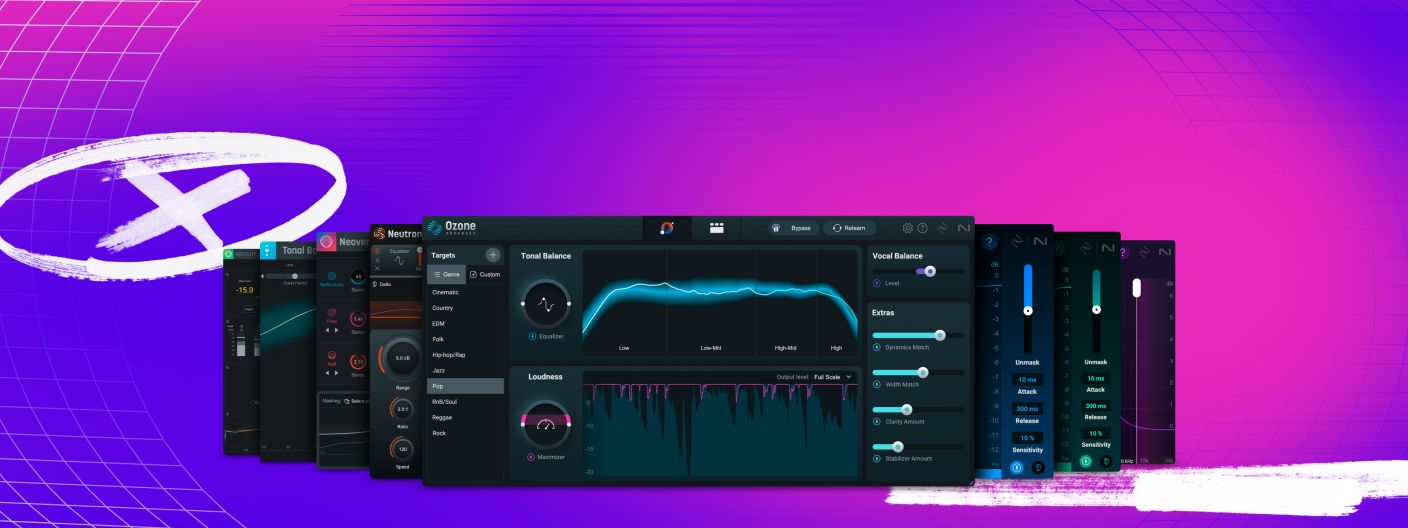The image size is (1408, 528).
Task: Click the Attack 10 ms field in blue Unmask
Action: (1027, 380)
